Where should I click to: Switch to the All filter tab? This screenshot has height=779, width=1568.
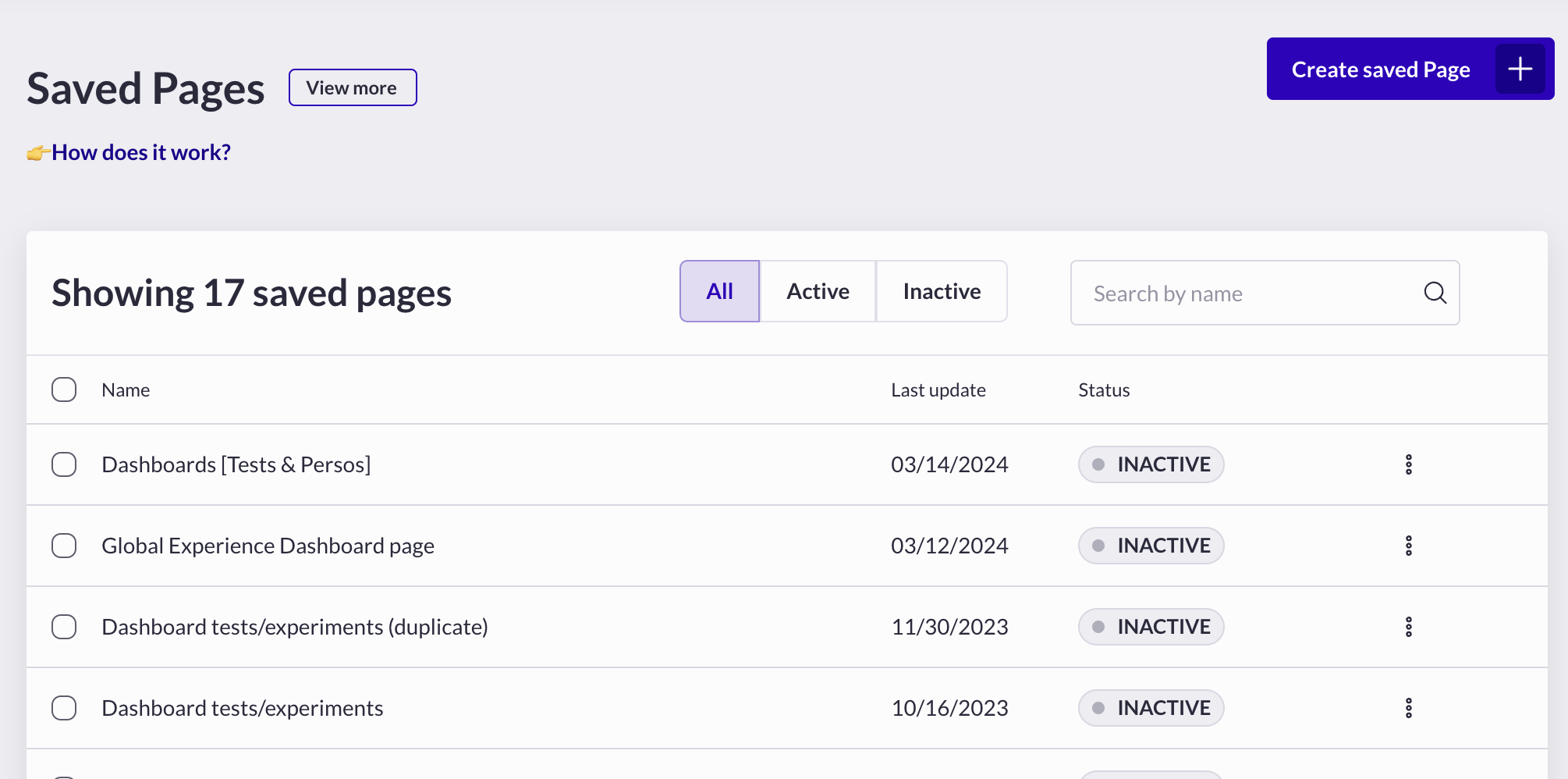point(719,291)
